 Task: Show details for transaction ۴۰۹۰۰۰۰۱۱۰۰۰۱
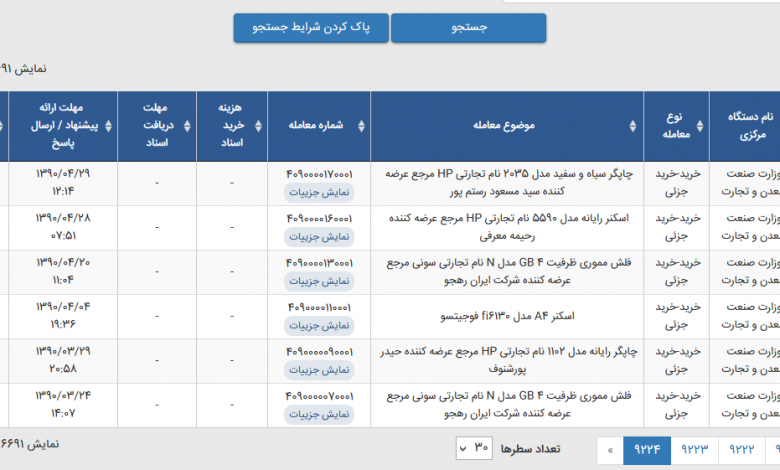click(319, 325)
